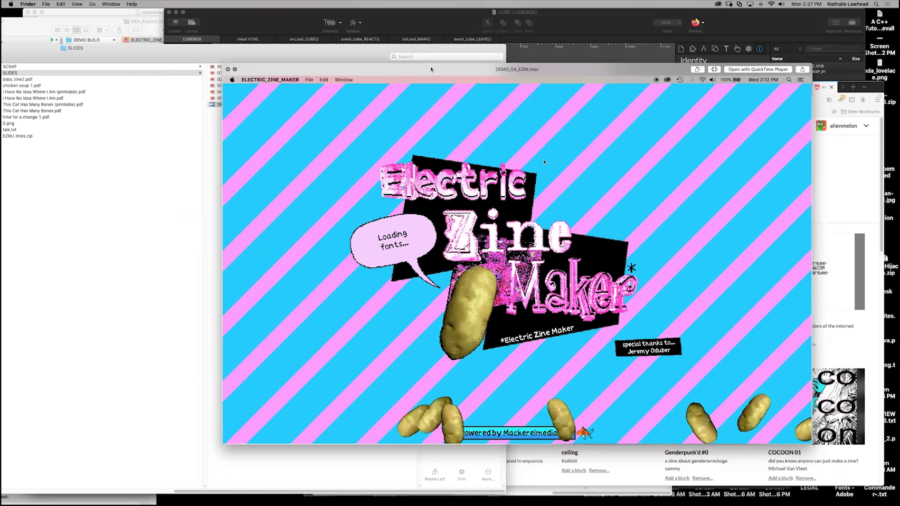Click the Rotate Left button in Finder preview
This screenshot has width=900, height=506.
click(x=435, y=474)
